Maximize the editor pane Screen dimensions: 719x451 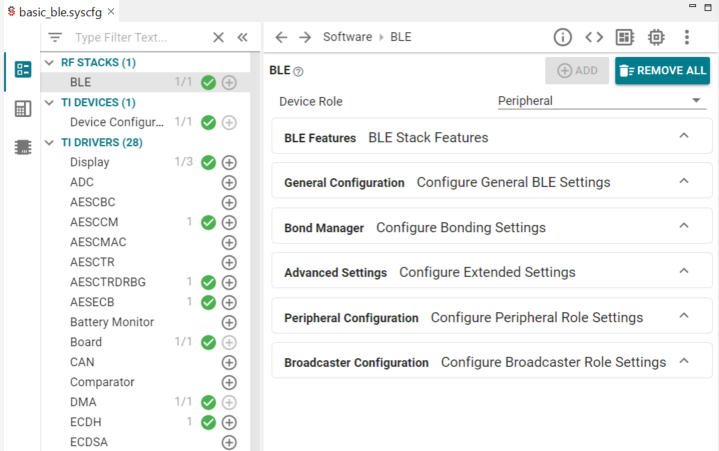point(708,7)
